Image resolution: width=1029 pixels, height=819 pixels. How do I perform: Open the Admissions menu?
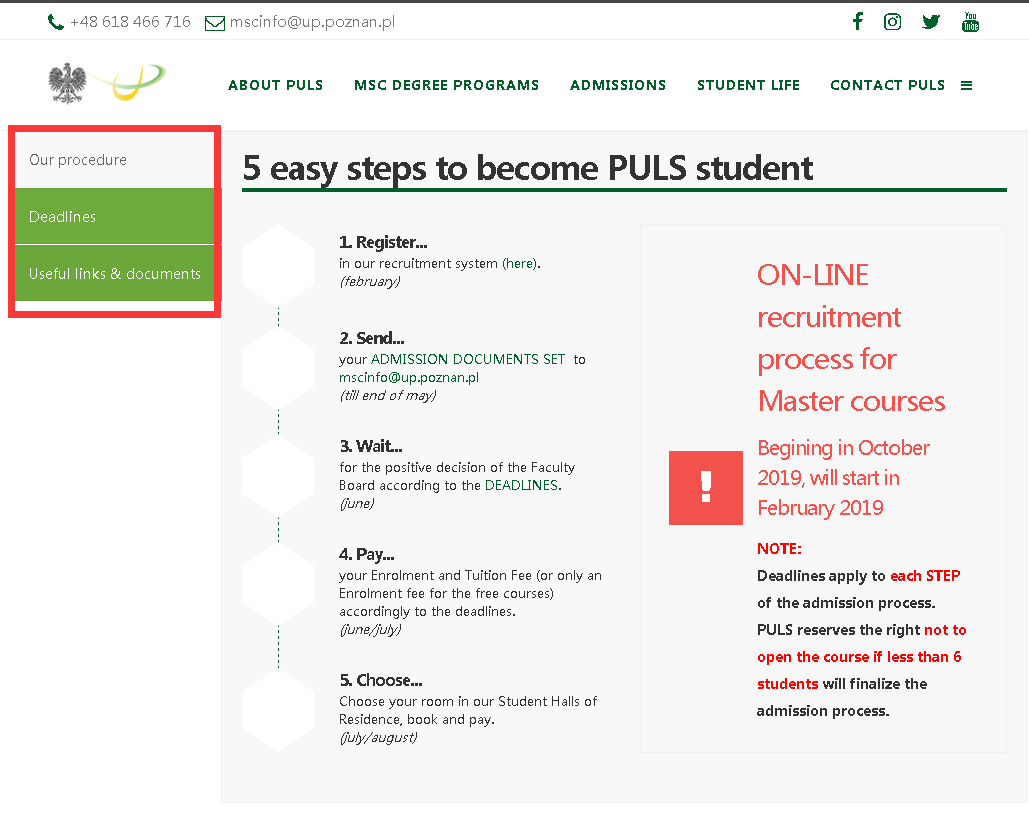[618, 85]
